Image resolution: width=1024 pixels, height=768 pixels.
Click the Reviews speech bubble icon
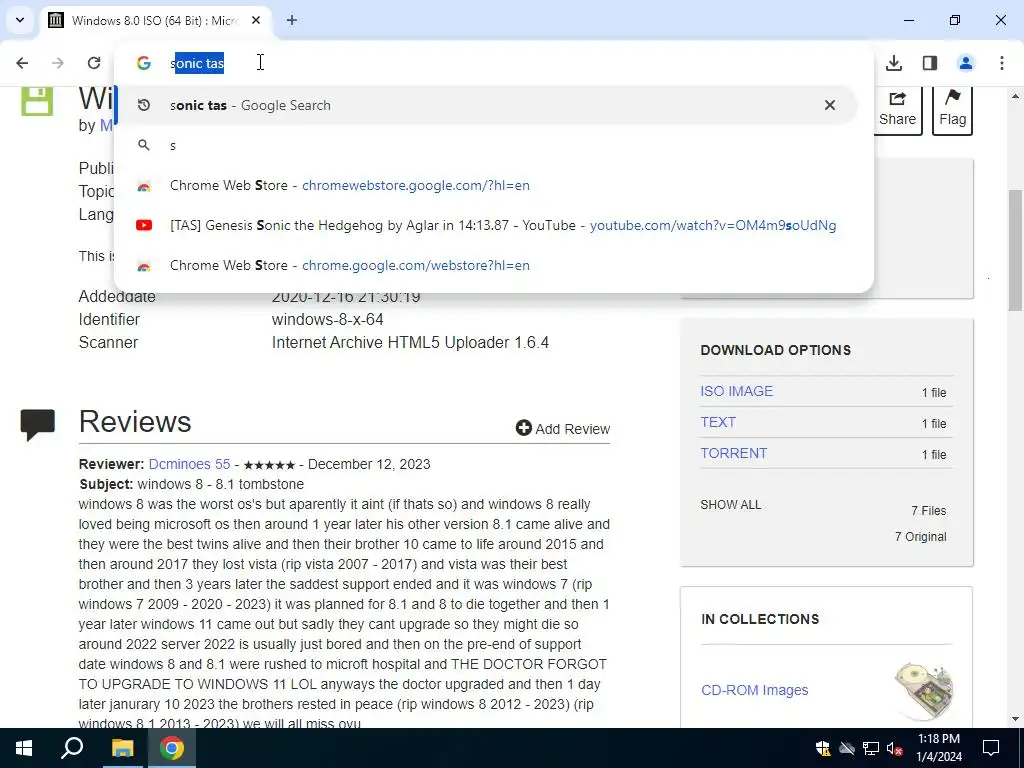(x=38, y=424)
